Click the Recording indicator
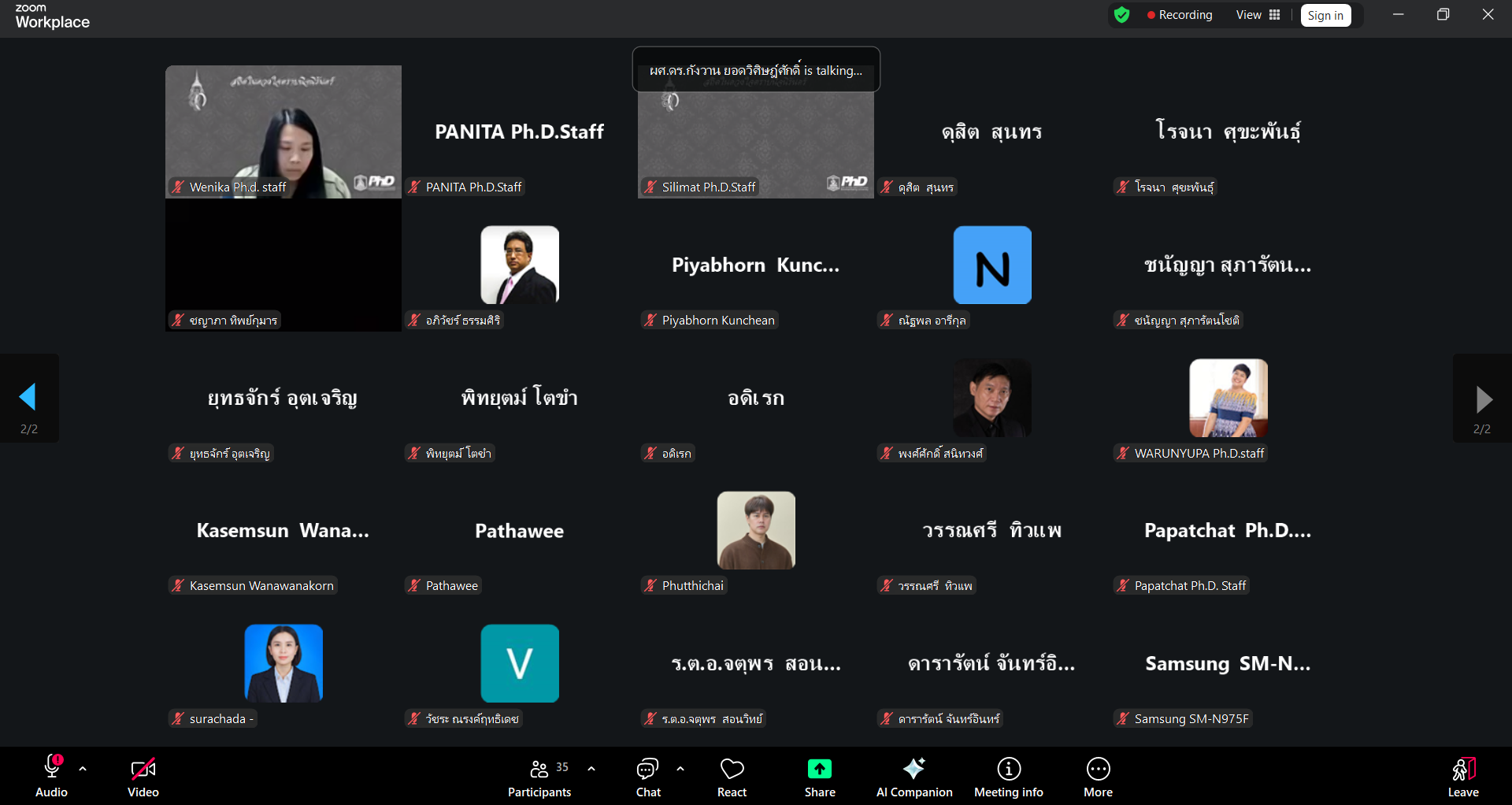1512x805 pixels. coord(1179,15)
